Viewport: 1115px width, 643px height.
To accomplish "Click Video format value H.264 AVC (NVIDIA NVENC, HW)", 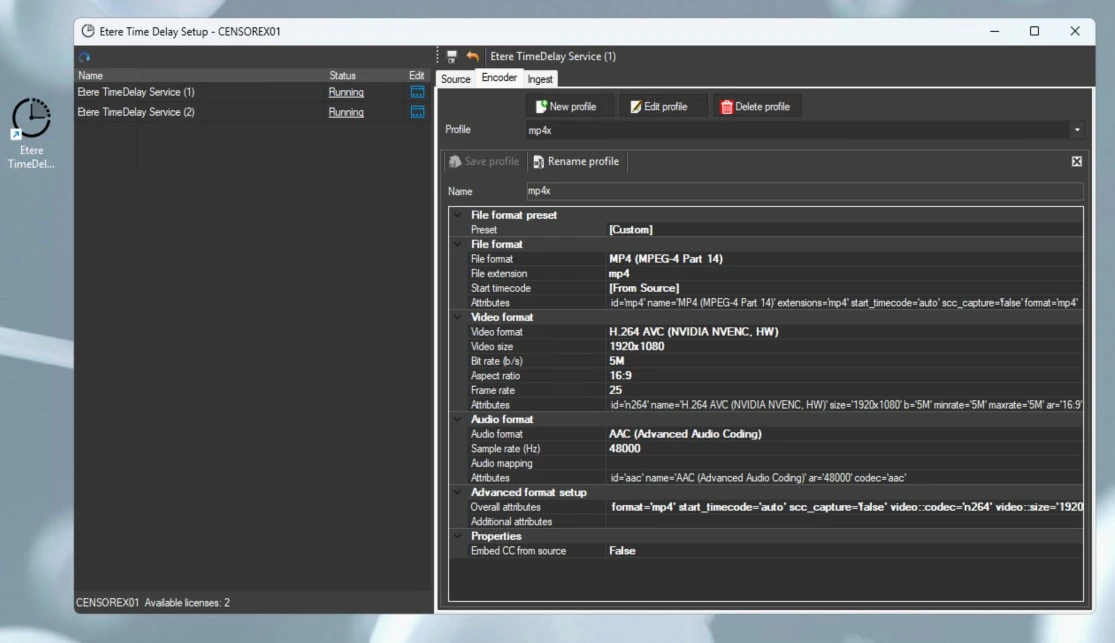I will pos(693,332).
